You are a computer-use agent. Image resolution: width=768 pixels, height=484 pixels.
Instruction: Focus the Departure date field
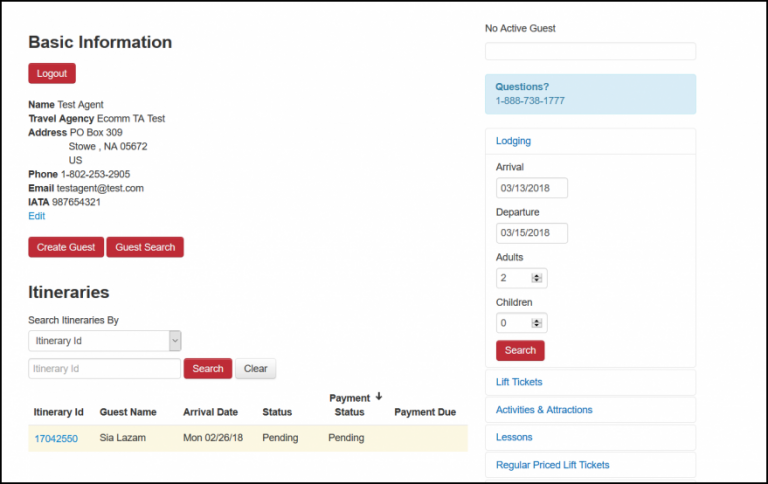(532, 233)
